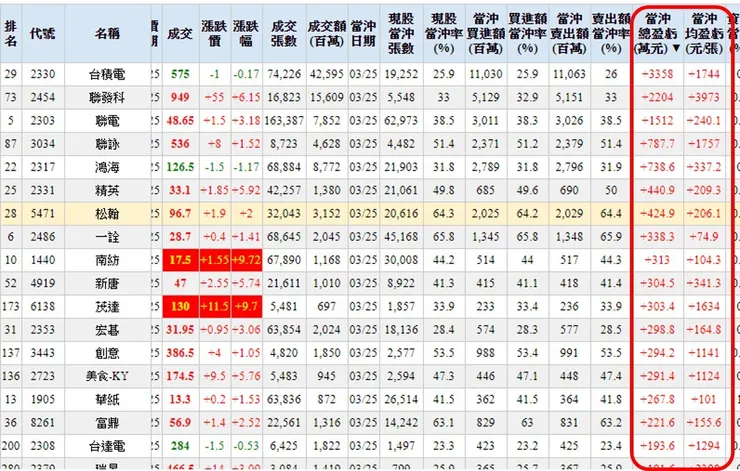The height and width of the screenshot is (471, 740).
Task: Select the 42,595 turnover cell
Action: (327, 74)
